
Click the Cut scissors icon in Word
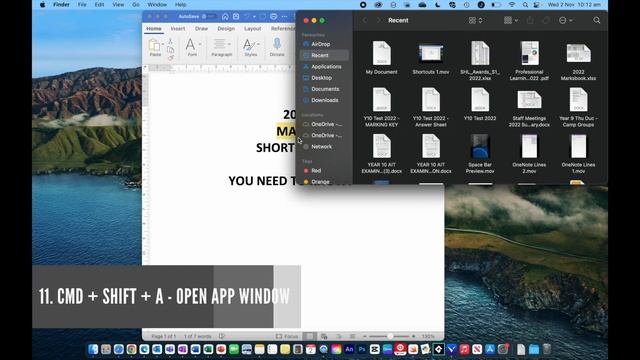point(170,42)
